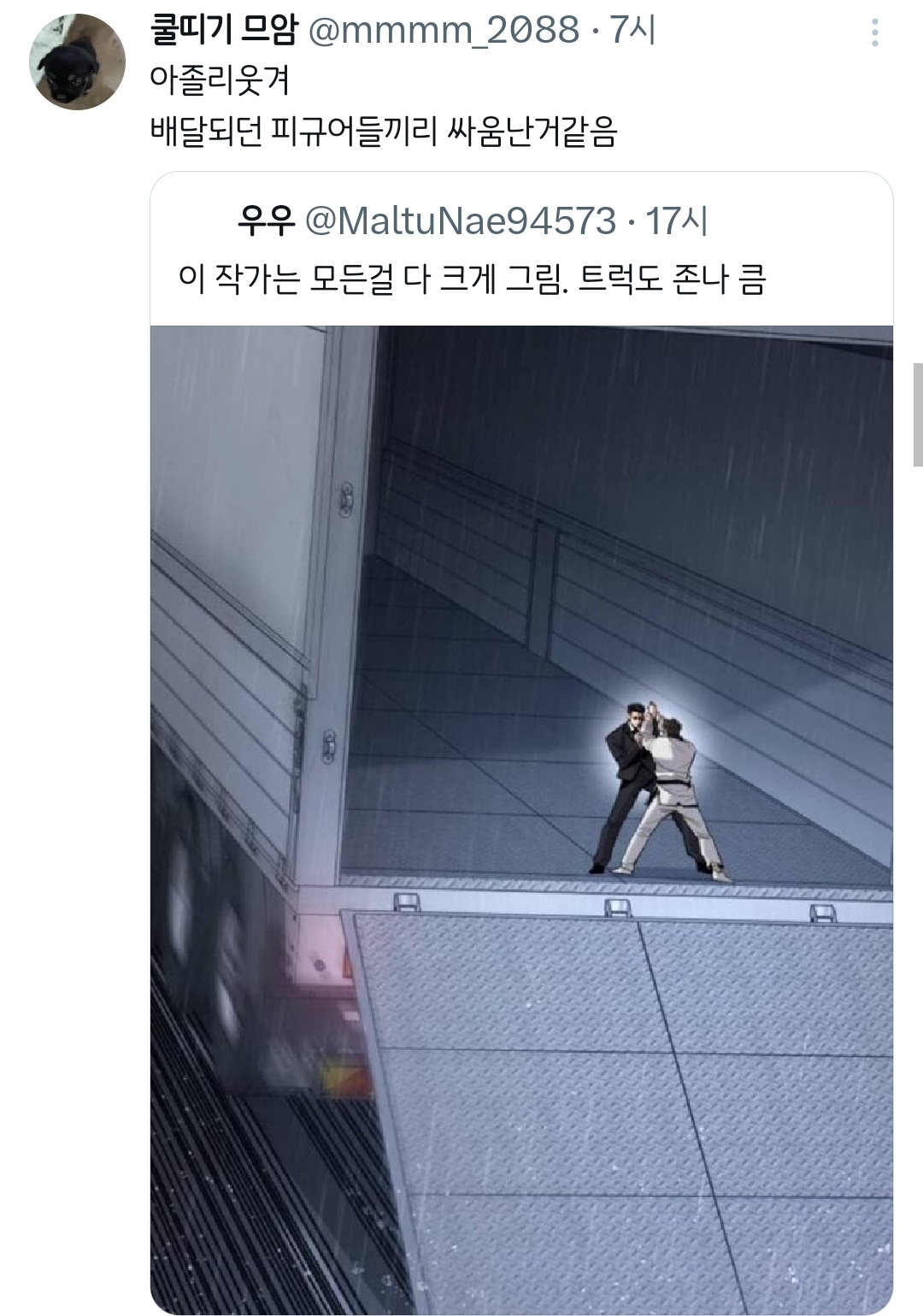Open profile via display name 쿨띠기 므암
Image resolution: width=923 pixels, height=1316 pixels.
point(224,30)
